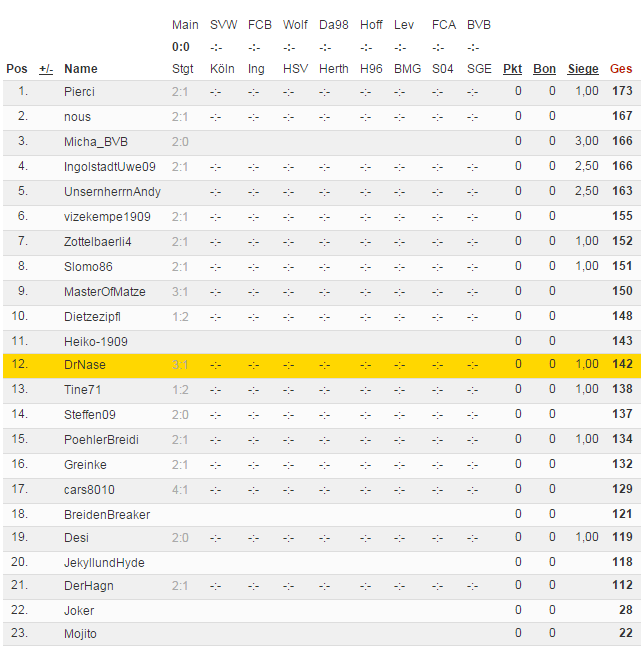Click MasterOfMatze's 3:1 tip
642x653 pixels.
[180, 292]
